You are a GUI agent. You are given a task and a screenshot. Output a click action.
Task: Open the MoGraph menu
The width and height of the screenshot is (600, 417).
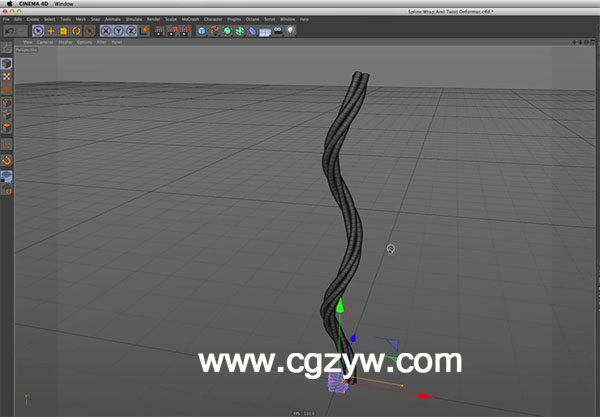click(x=190, y=19)
